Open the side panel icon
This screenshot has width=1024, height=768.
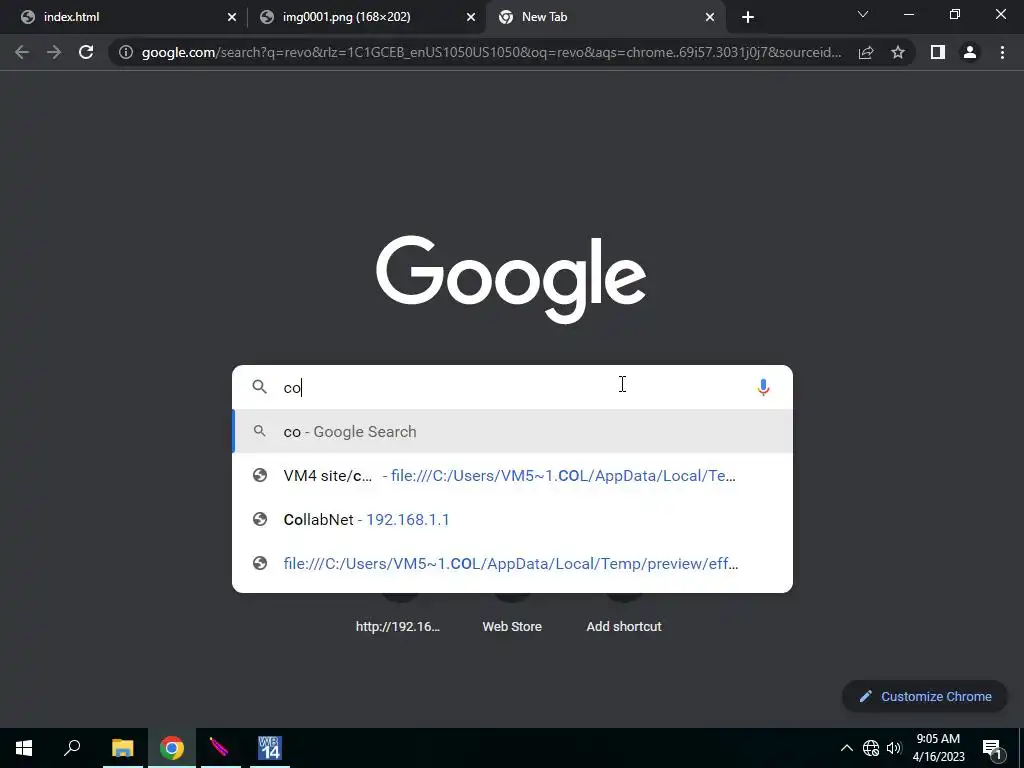[938, 52]
